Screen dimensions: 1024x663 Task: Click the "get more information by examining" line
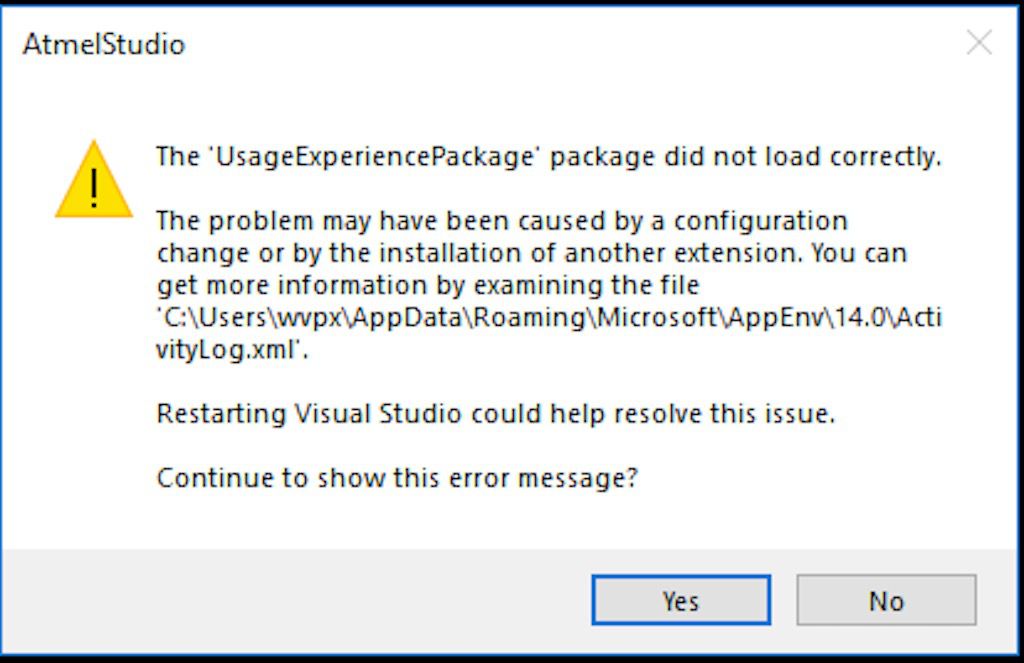click(x=428, y=285)
